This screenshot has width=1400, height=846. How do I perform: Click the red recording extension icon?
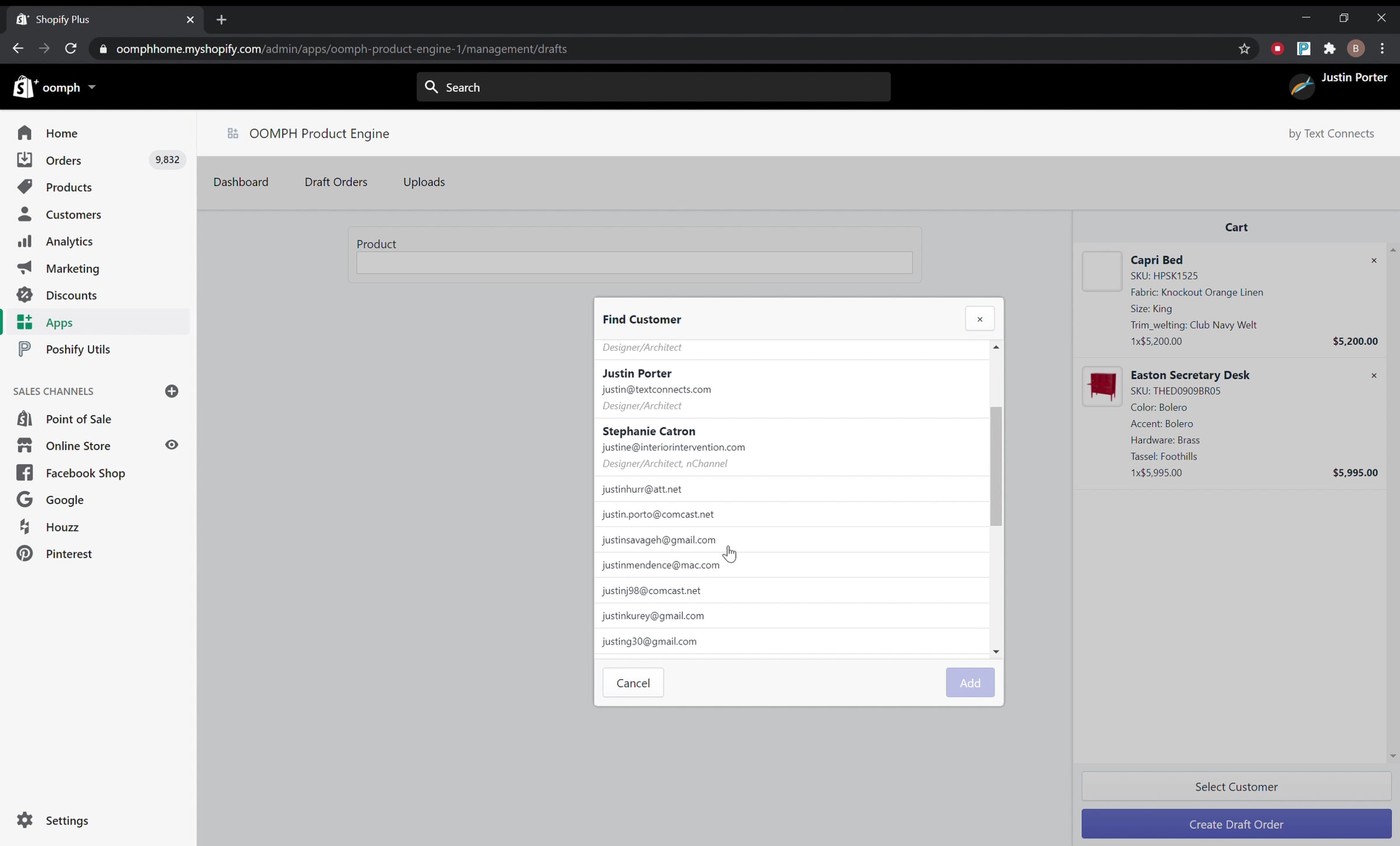pos(1277,49)
